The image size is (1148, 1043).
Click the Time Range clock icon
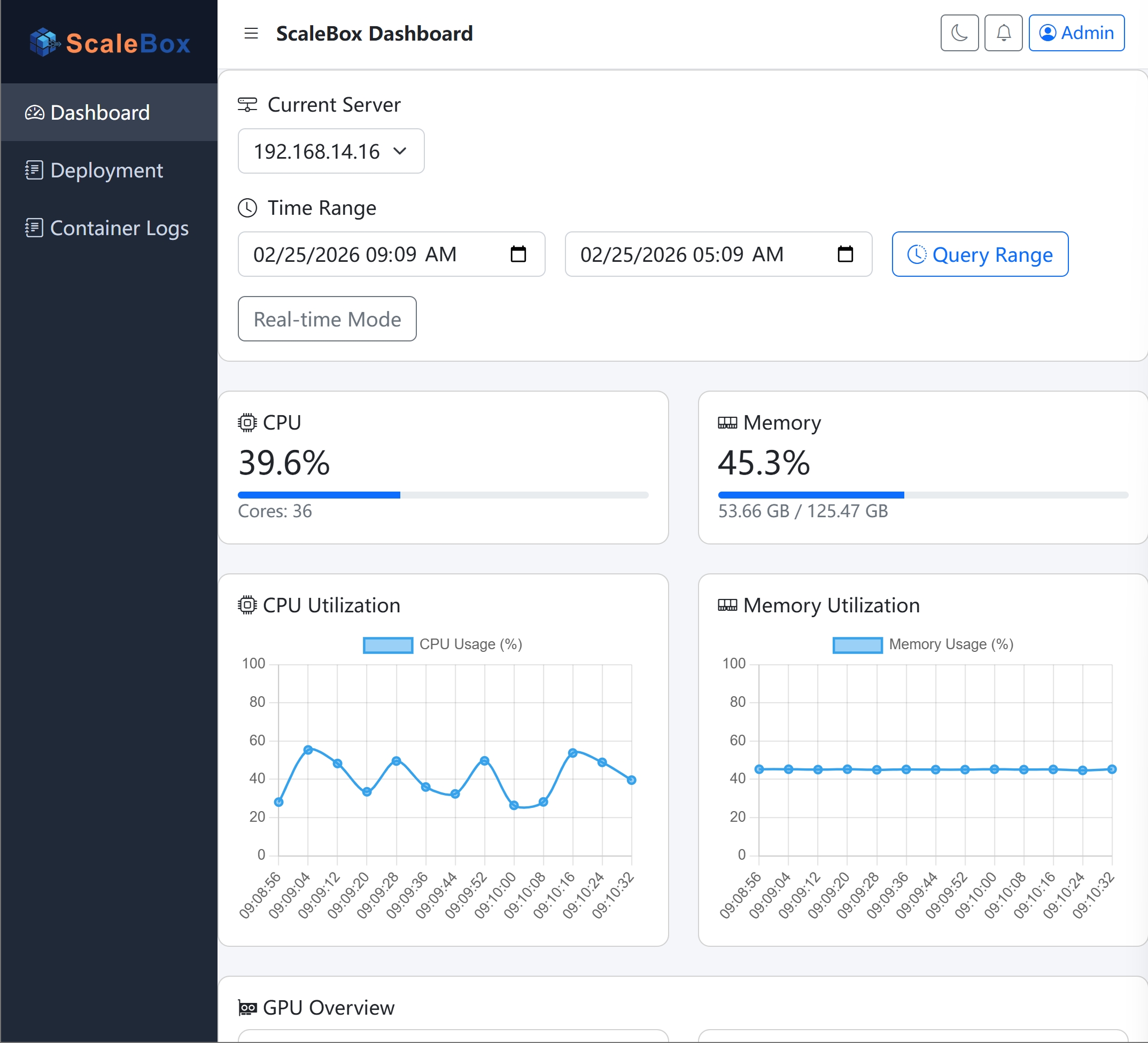[x=247, y=208]
